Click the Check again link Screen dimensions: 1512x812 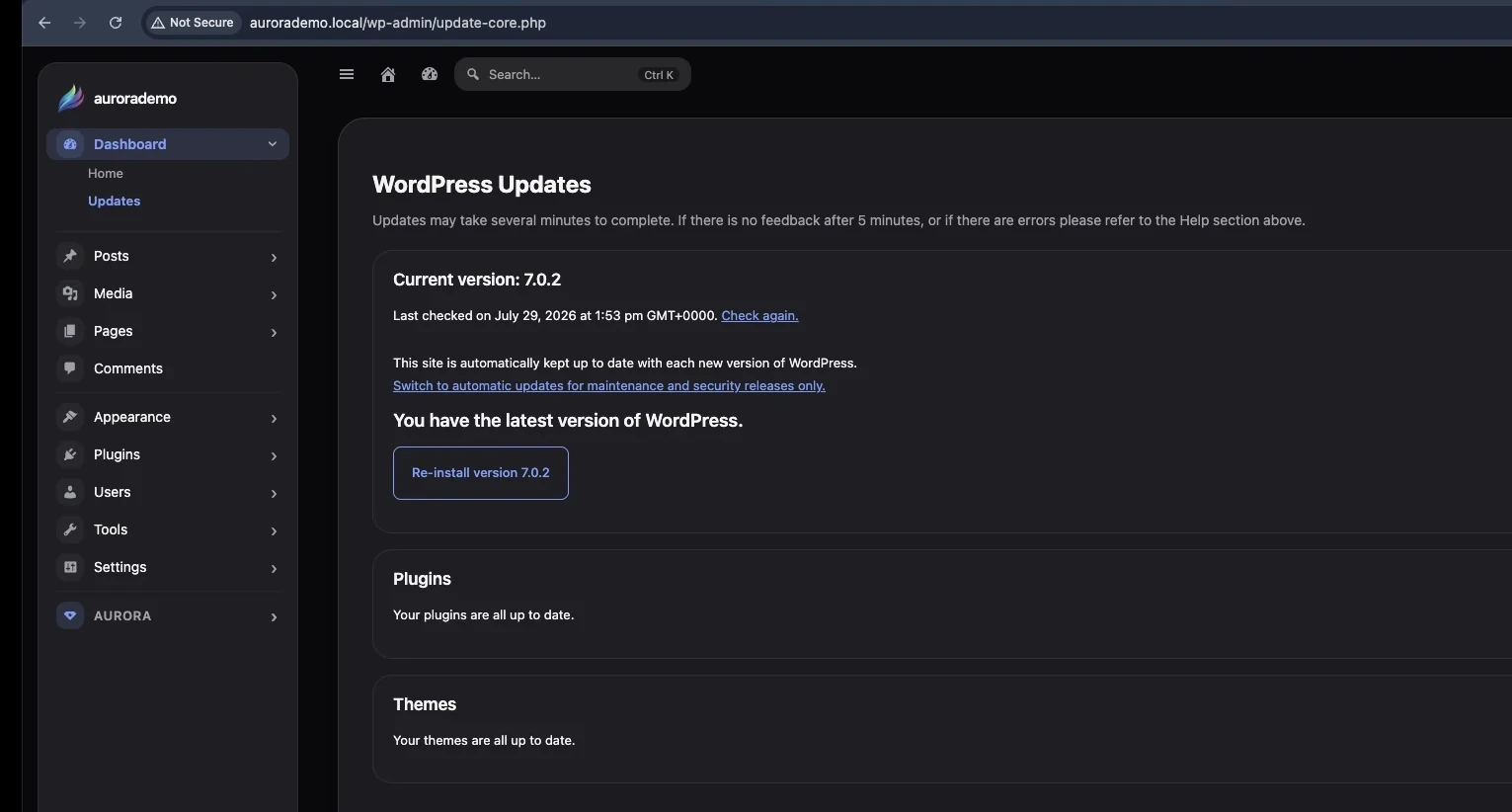759,316
